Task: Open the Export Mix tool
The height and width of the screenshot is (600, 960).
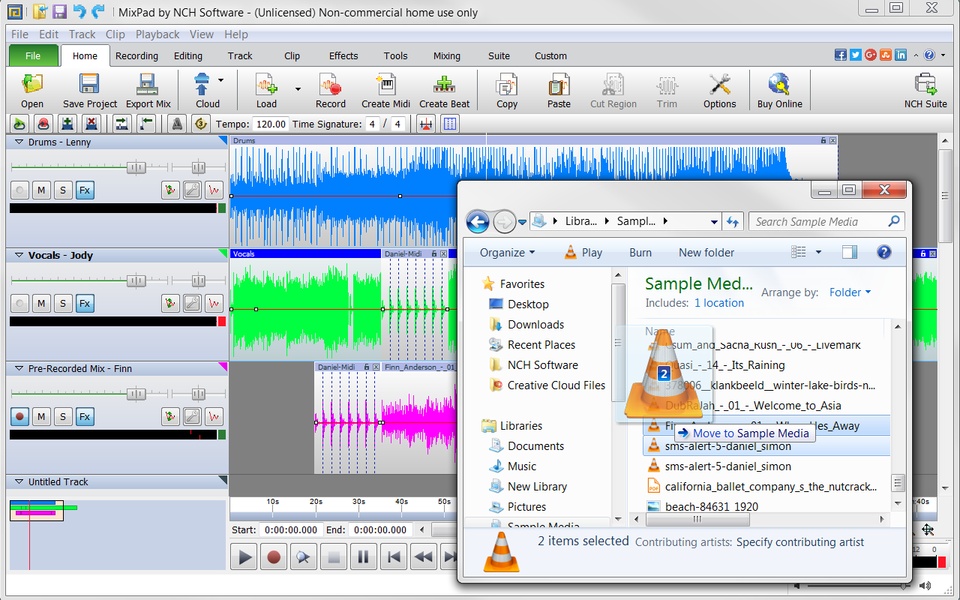Action: click(x=148, y=90)
